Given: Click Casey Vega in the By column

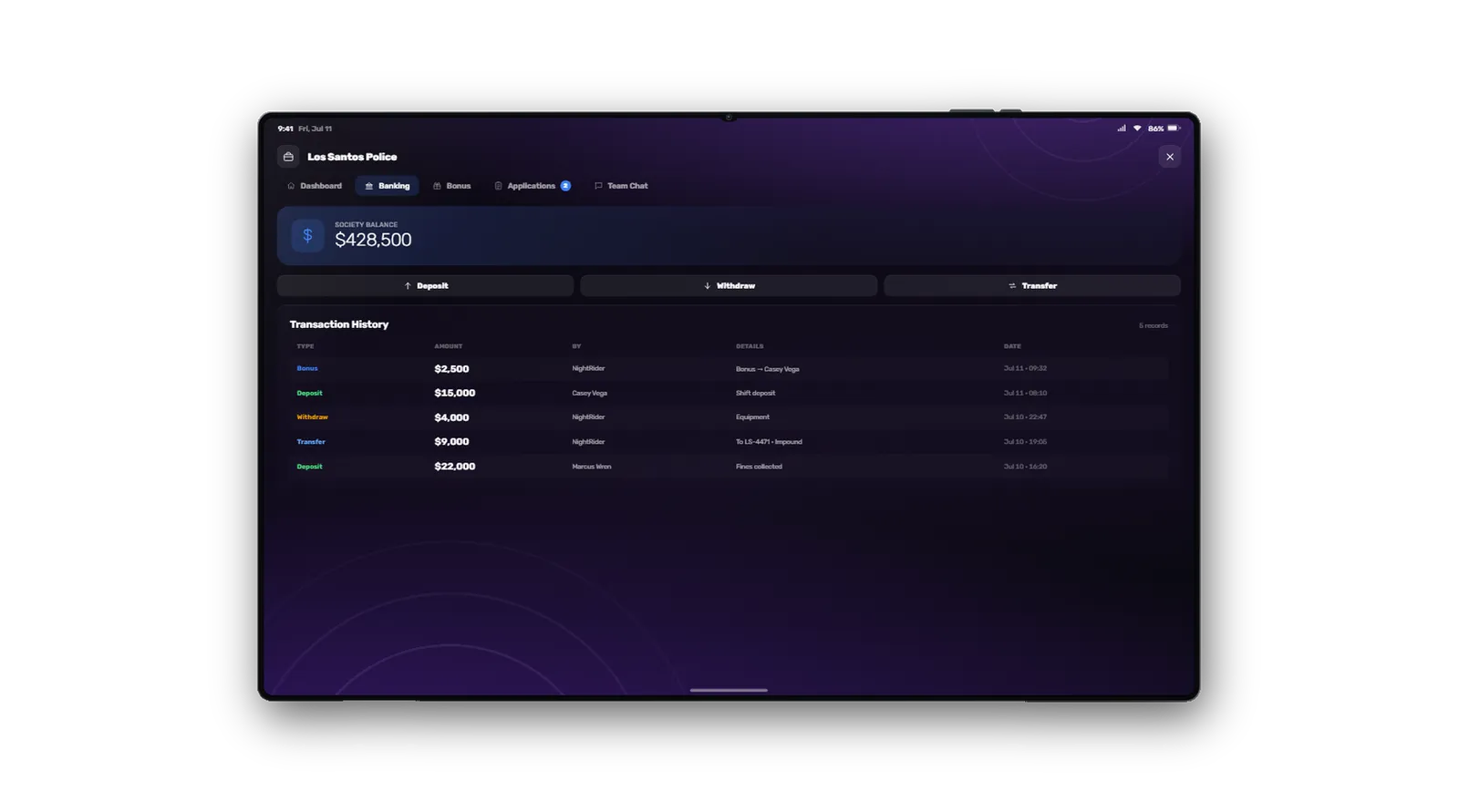Looking at the screenshot, I should (590, 393).
